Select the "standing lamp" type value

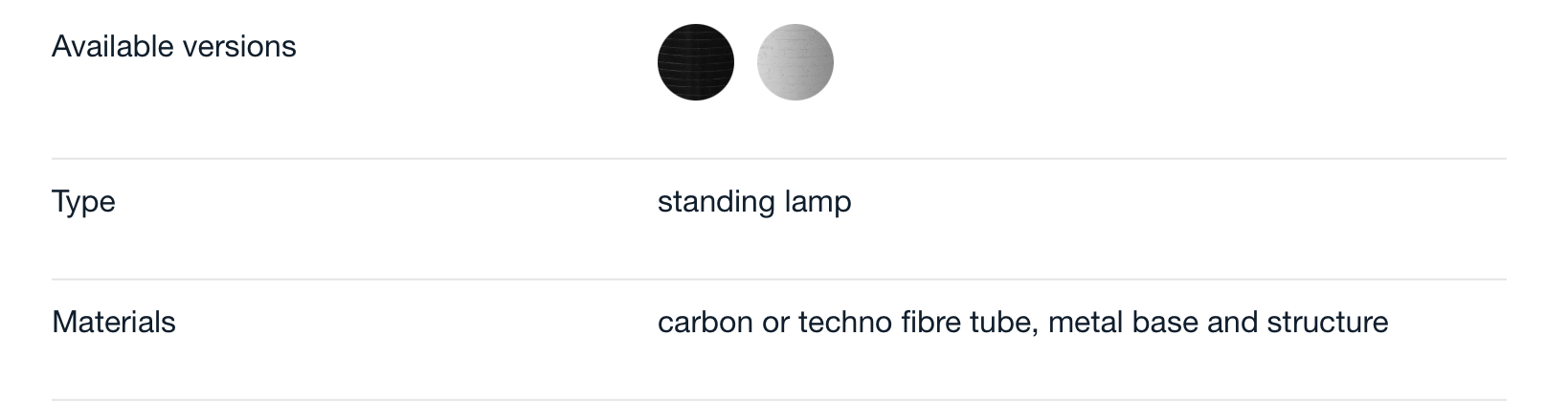(x=754, y=202)
